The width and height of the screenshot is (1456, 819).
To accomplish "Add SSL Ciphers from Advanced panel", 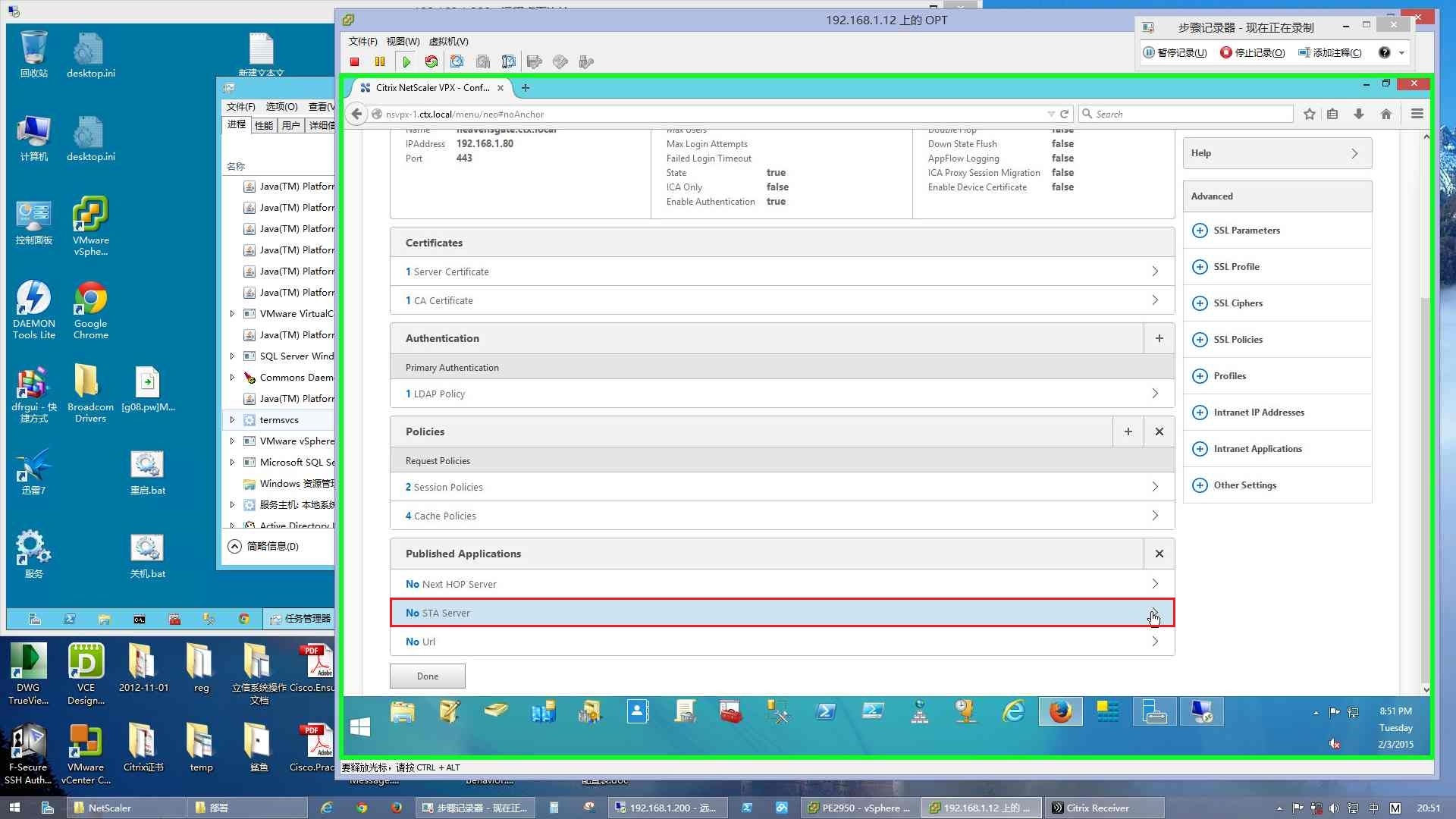I will point(1200,303).
